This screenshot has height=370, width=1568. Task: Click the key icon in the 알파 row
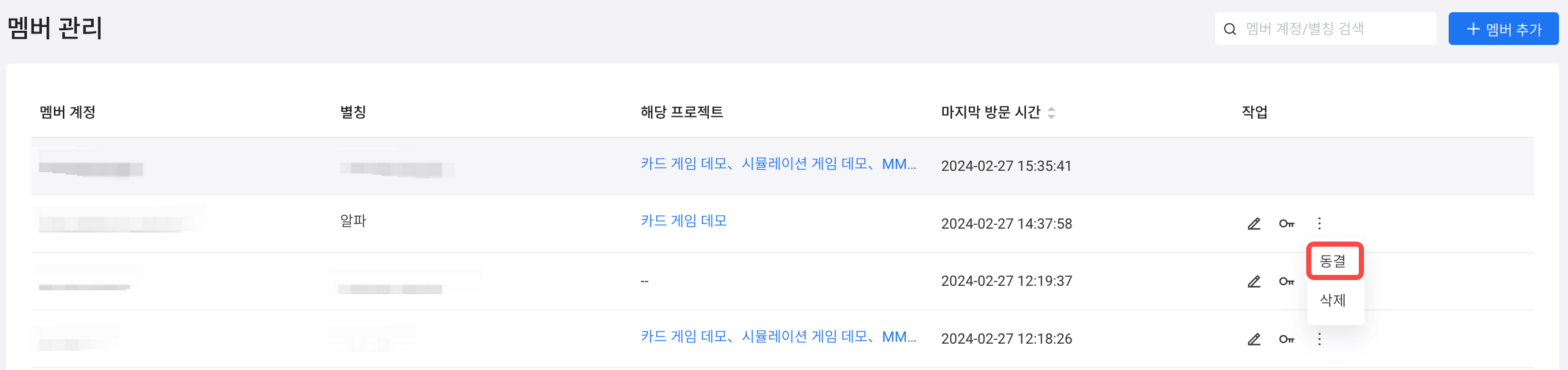1286,224
